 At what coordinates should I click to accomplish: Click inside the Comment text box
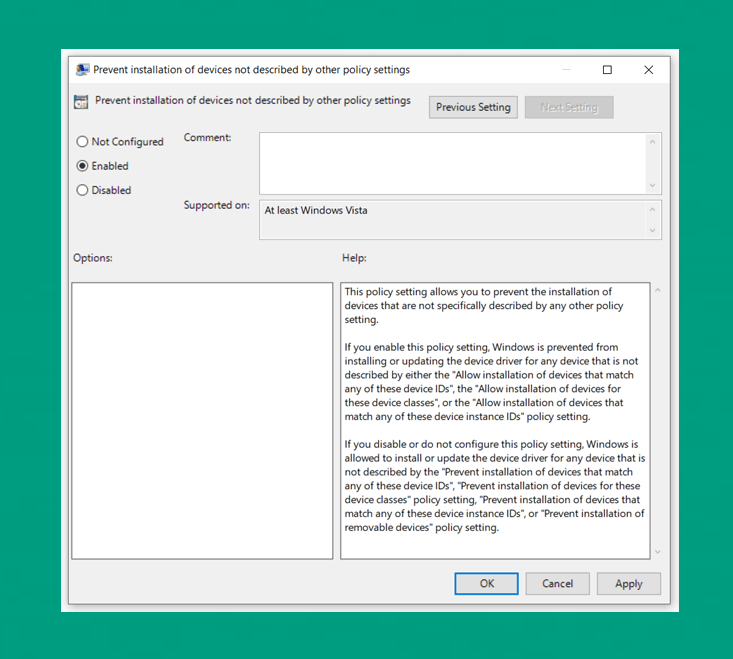(453, 163)
